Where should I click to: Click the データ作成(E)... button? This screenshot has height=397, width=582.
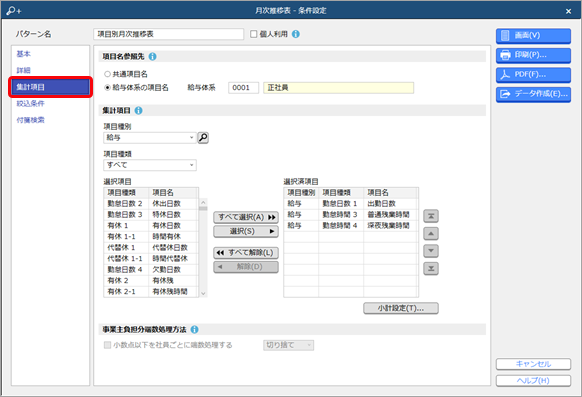pos(533,94)
